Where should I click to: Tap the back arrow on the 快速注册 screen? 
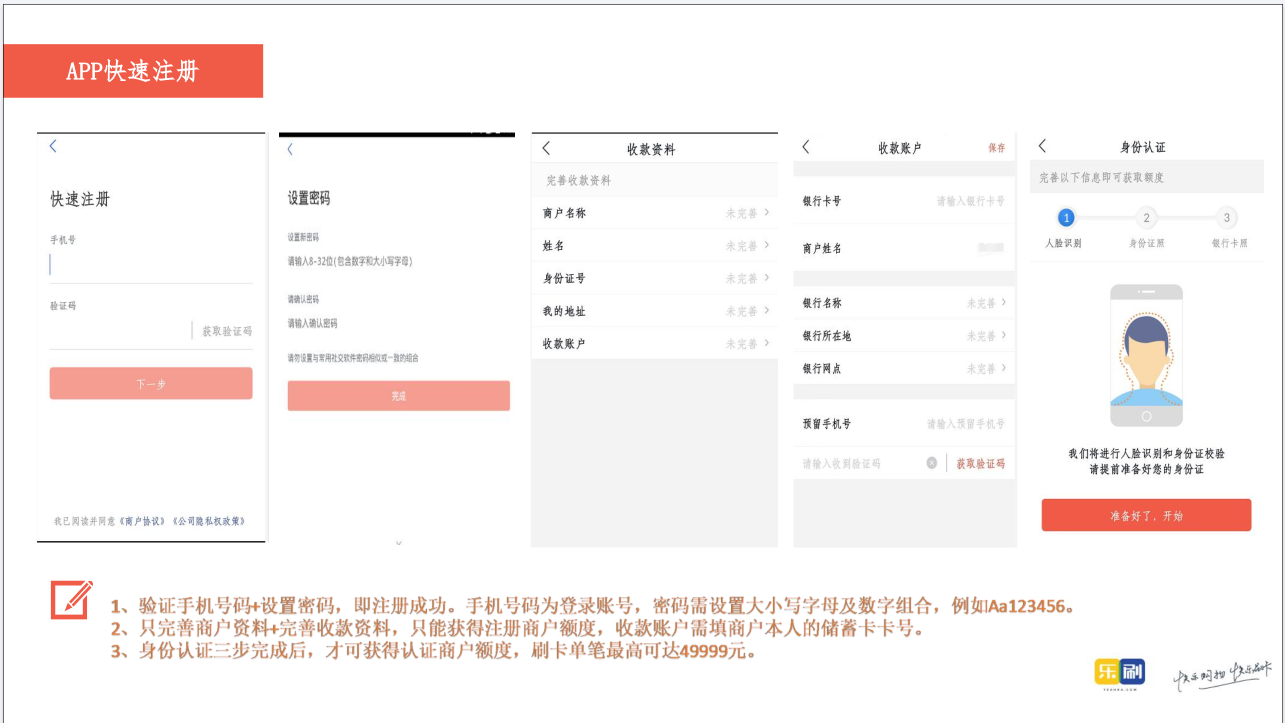tap(52, 145)
